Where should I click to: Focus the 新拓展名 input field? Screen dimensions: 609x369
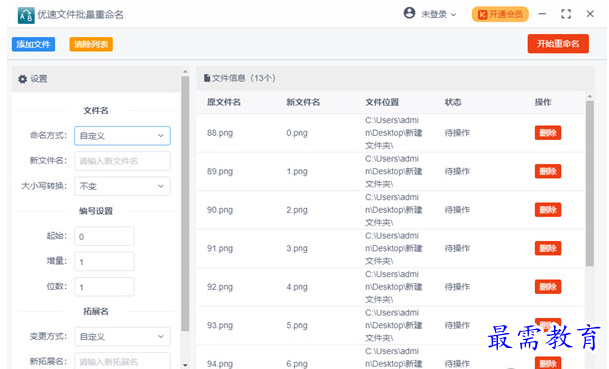122,361
